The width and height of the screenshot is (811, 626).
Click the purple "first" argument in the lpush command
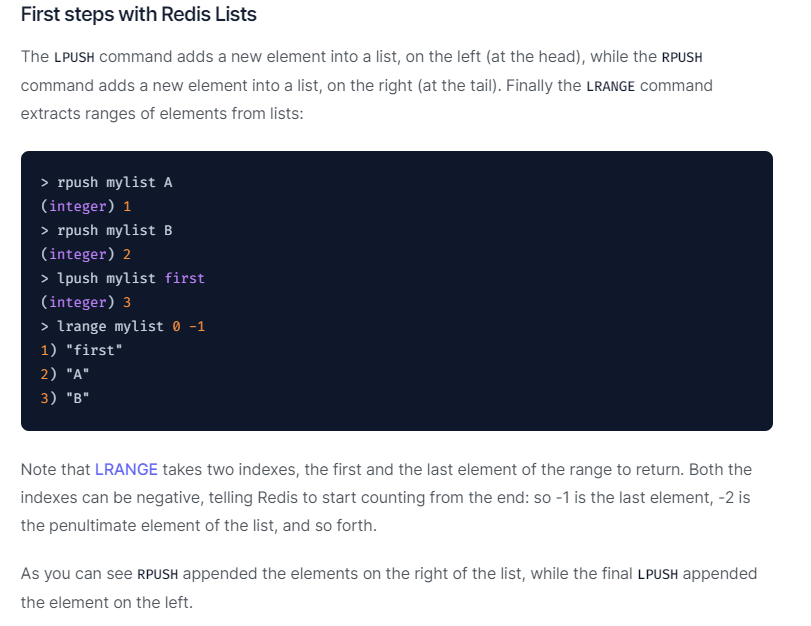(184, 278)
